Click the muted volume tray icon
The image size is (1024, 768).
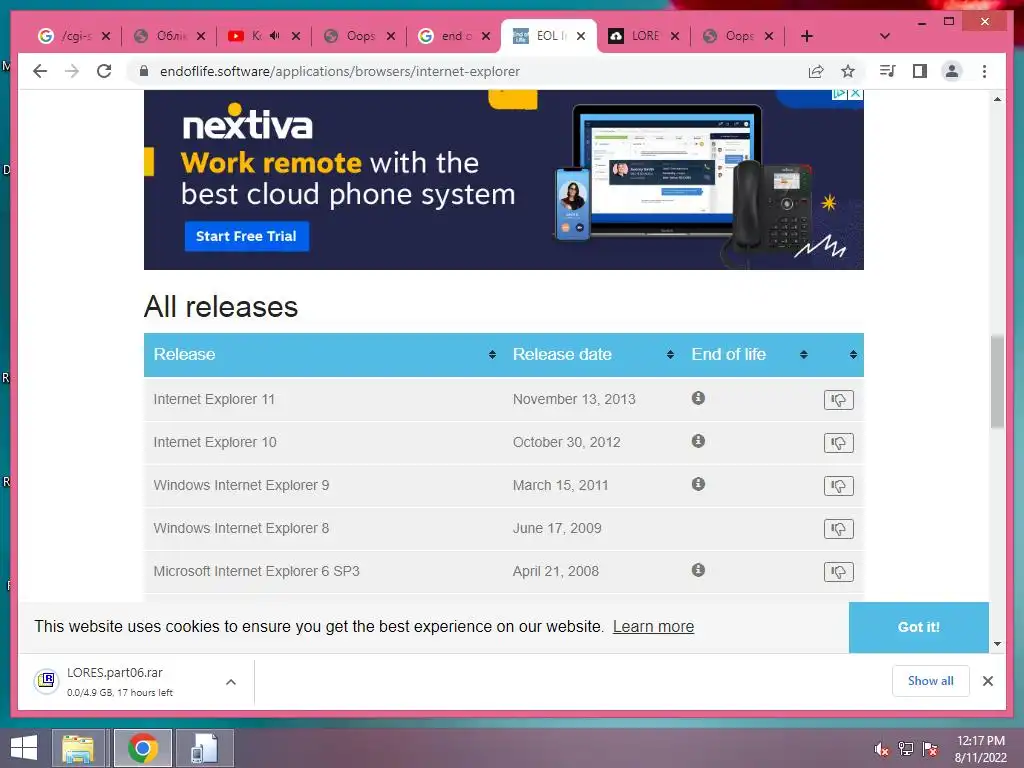[882, 749]
